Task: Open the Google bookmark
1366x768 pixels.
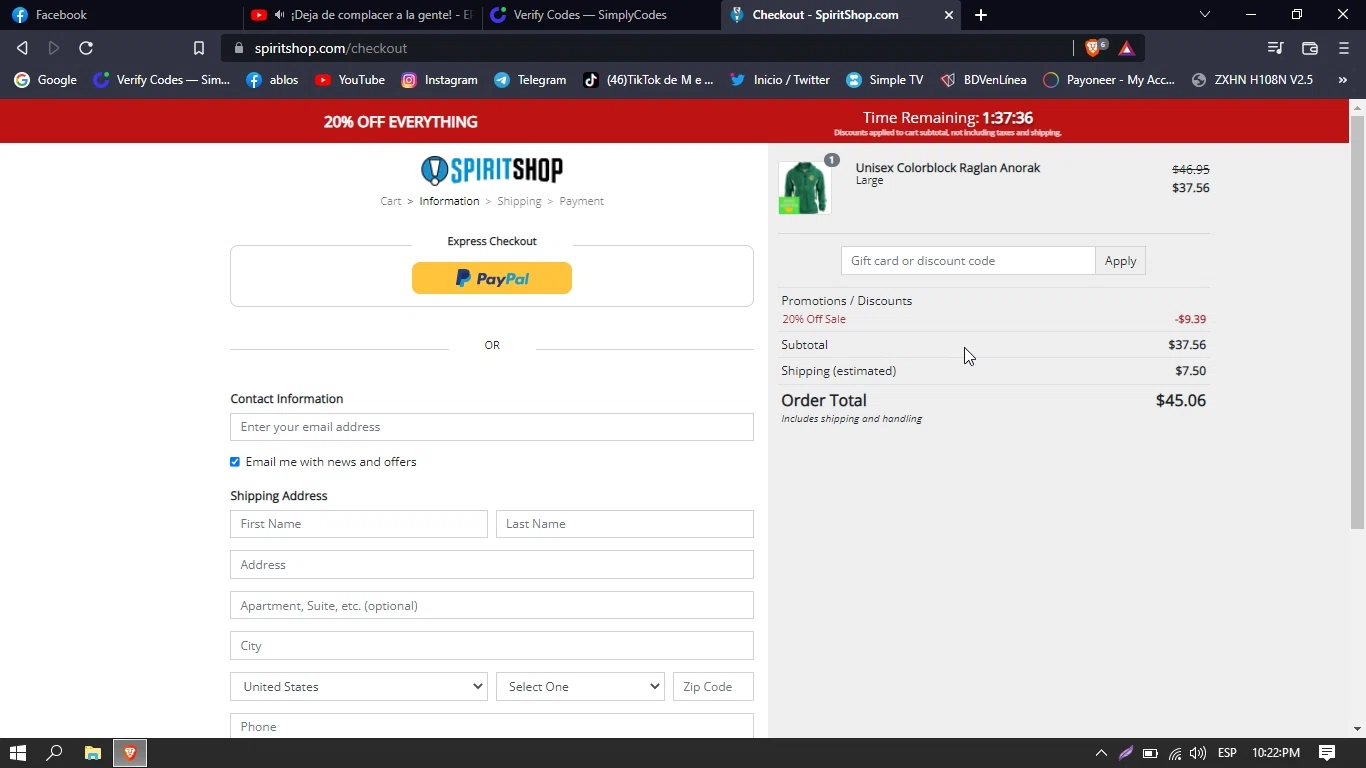Action: 46,80
